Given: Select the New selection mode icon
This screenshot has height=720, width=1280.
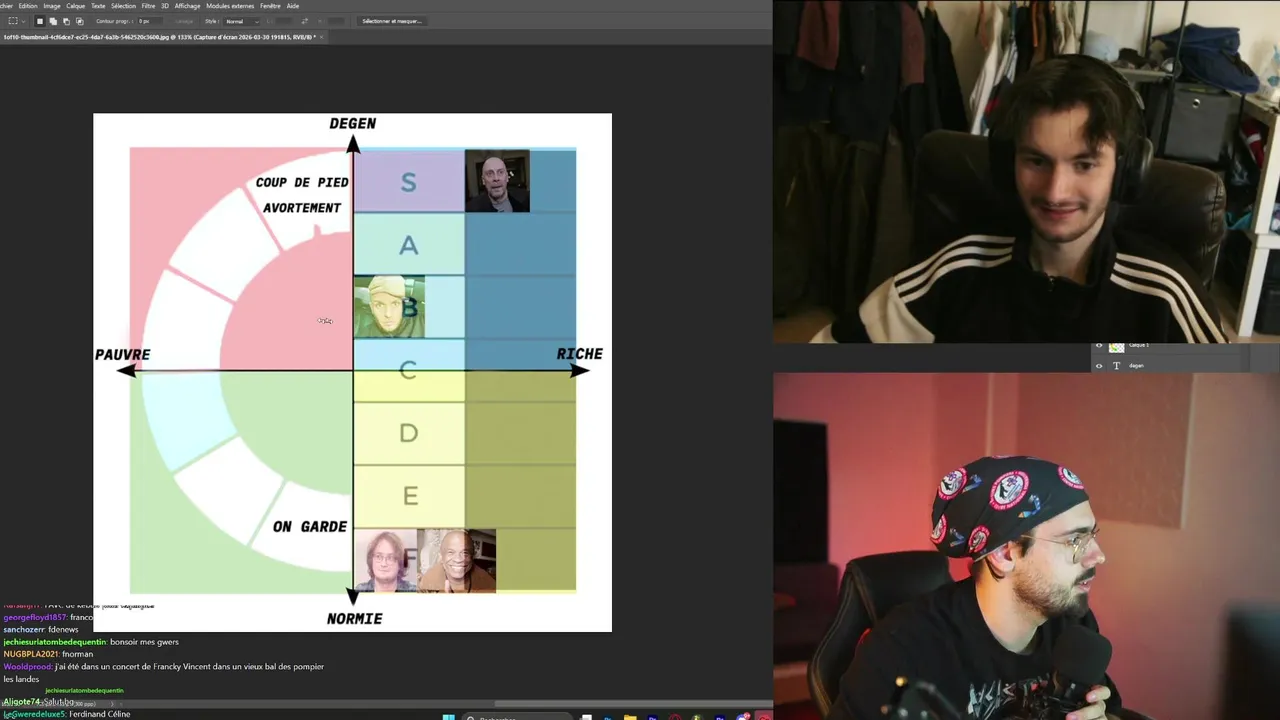Looking at the screenshot, I should click(40, 21).
